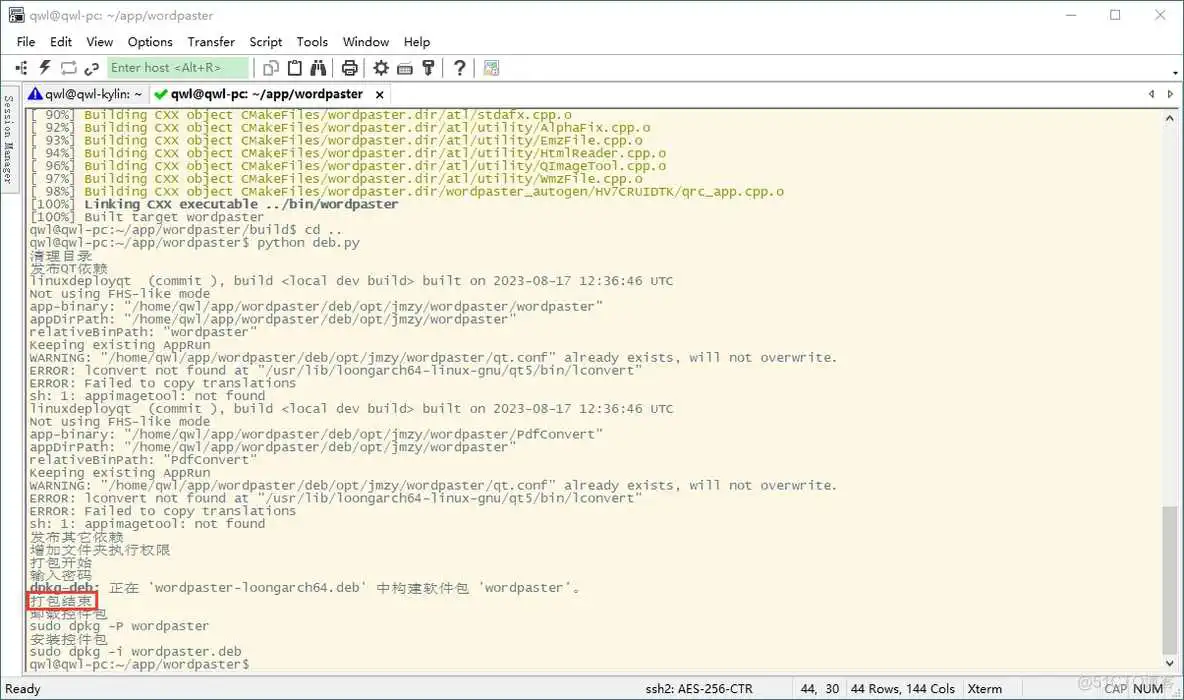Open the Session Manager connect icon
This screenshot has height=700, width=1184.
coord(22,68)
